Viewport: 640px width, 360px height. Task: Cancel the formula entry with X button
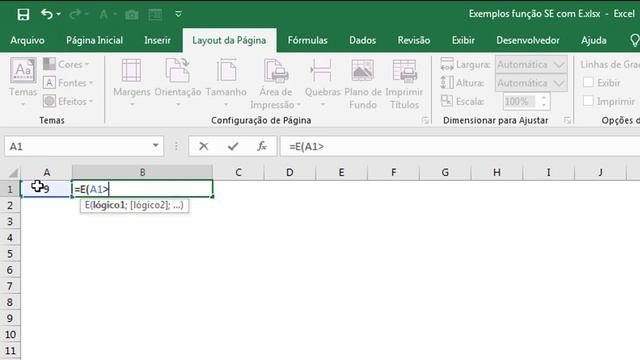click(x=203, y=146)
